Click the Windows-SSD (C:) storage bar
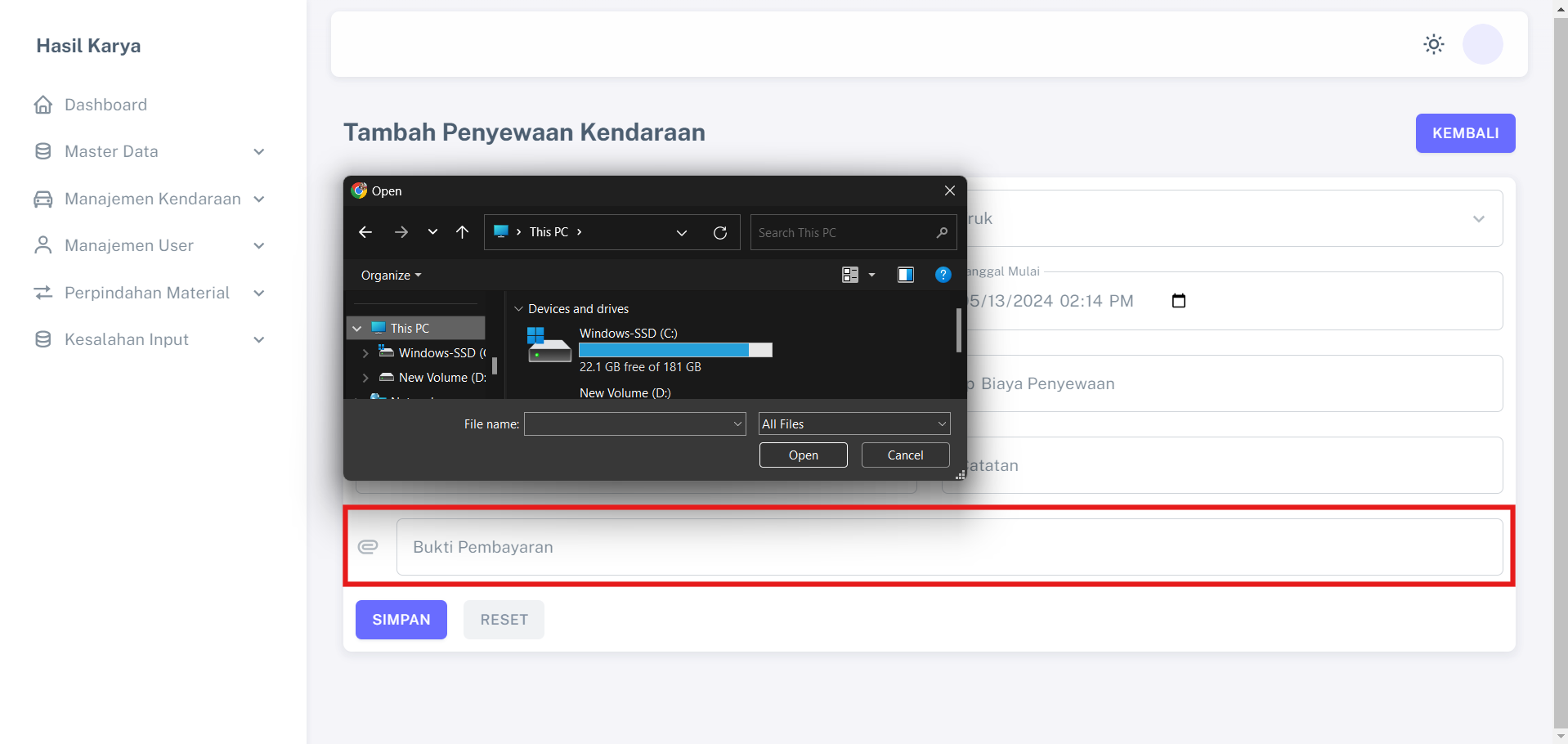Viewport: 1568px width, 744px height. [x=675, y=350]
